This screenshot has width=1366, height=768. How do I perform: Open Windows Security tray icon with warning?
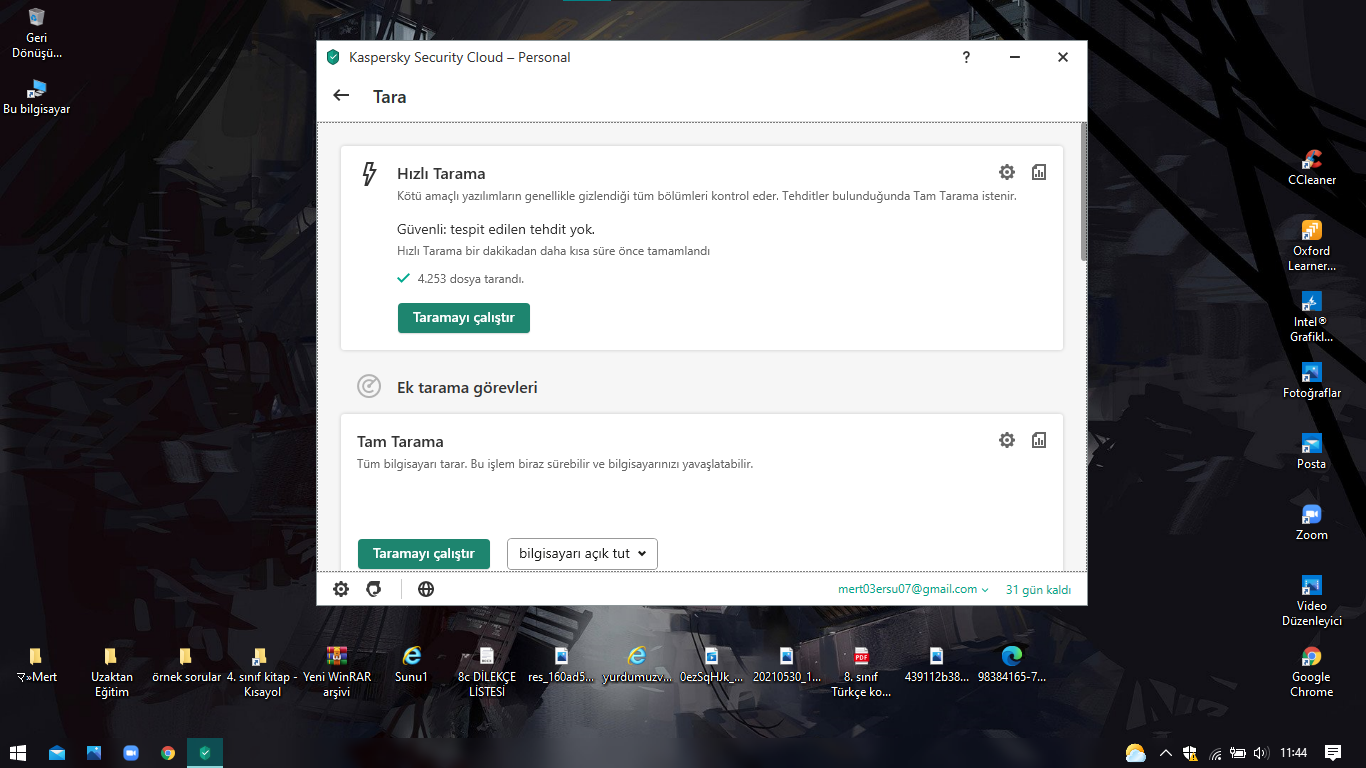[1190, 752]
